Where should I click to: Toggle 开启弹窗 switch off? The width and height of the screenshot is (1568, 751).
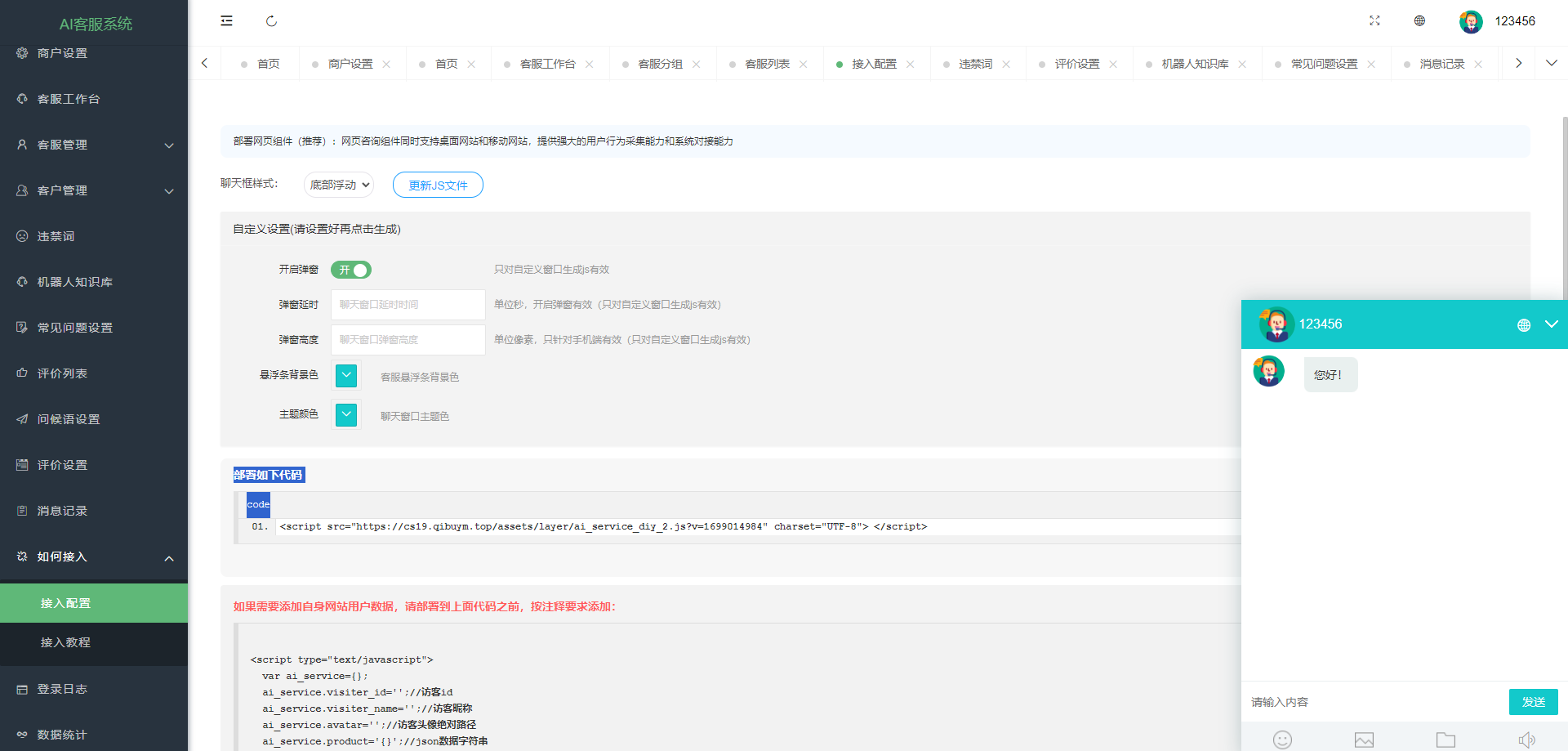pyautogui.click(x=351, y=270)
